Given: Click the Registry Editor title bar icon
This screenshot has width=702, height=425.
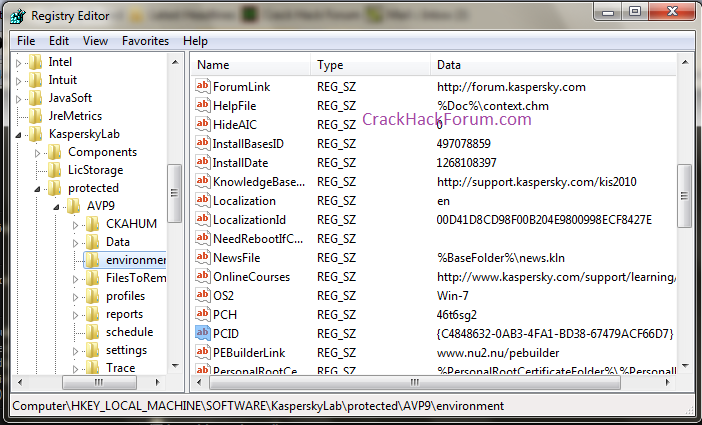Looking at the screenshot, I should 17,16.
